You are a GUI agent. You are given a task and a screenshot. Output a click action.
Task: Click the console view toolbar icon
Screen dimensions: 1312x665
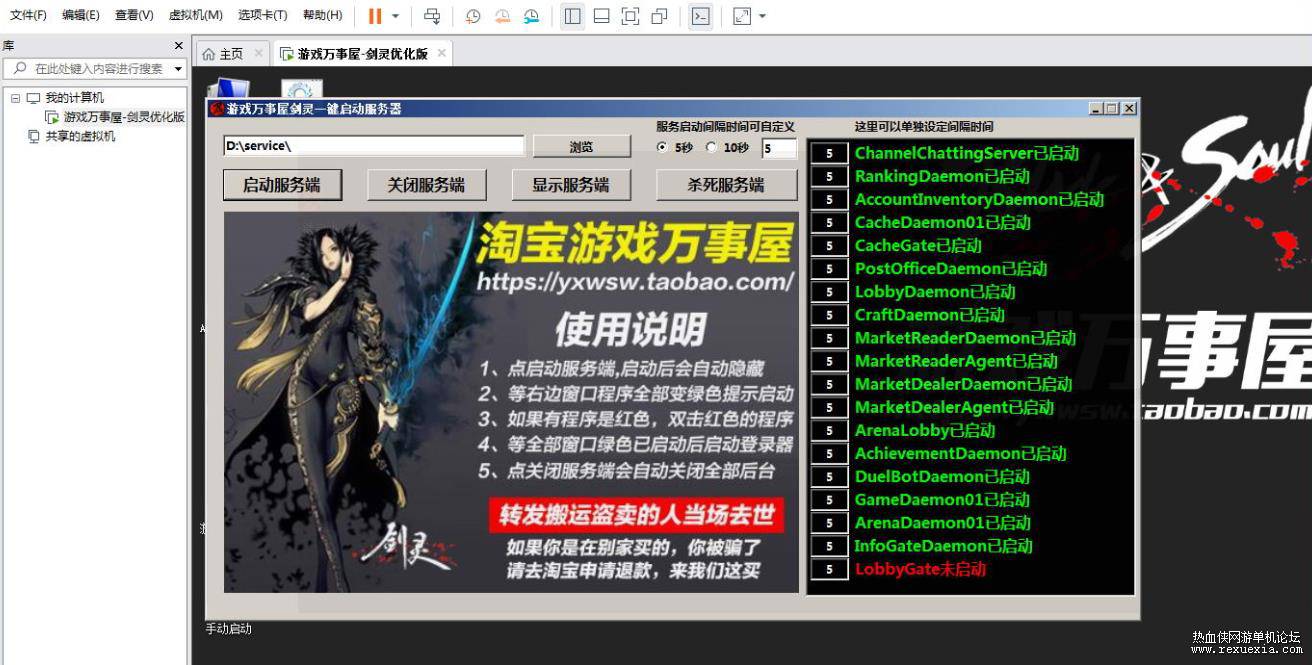701,16
